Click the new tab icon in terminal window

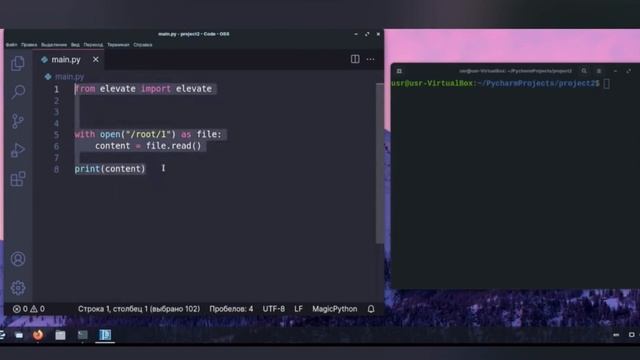(399, 71)
